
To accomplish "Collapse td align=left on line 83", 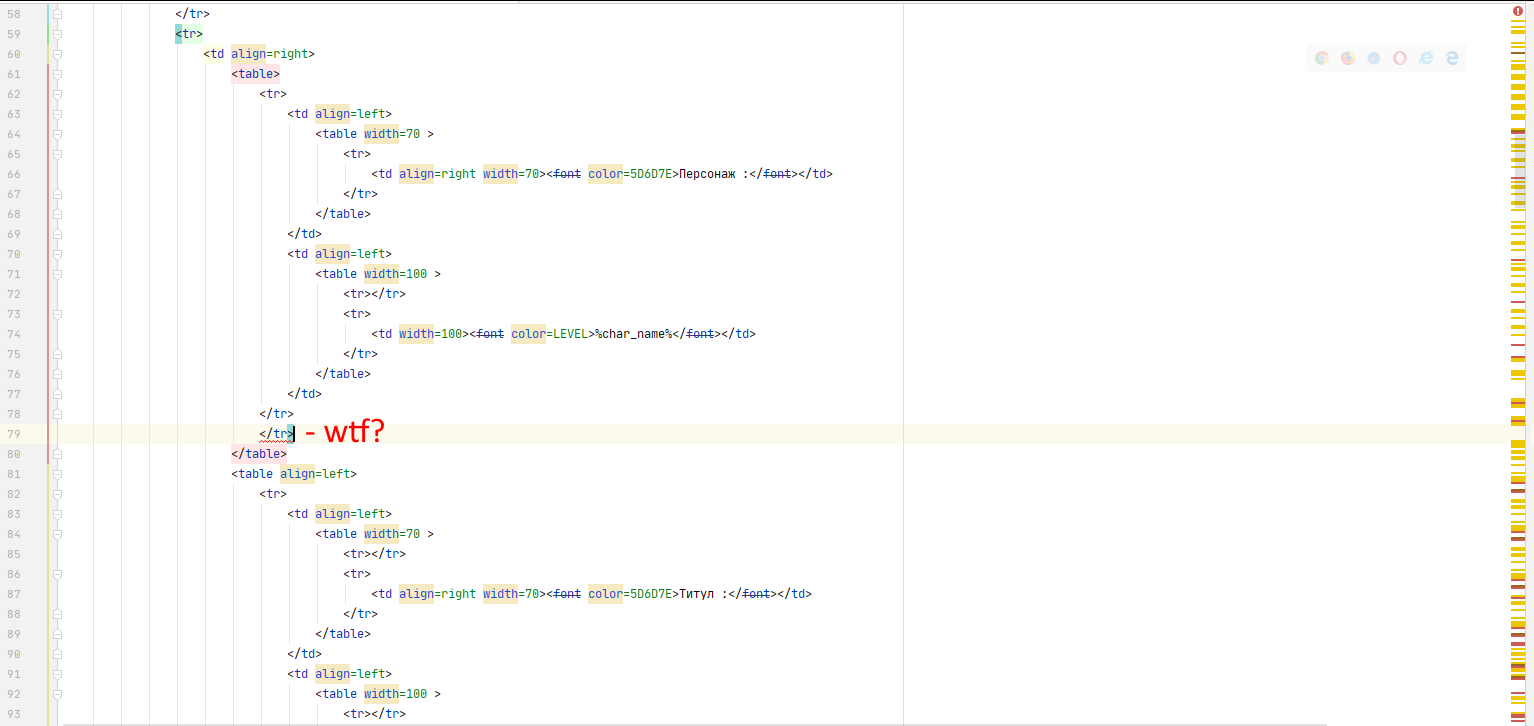I will point(57,514).
